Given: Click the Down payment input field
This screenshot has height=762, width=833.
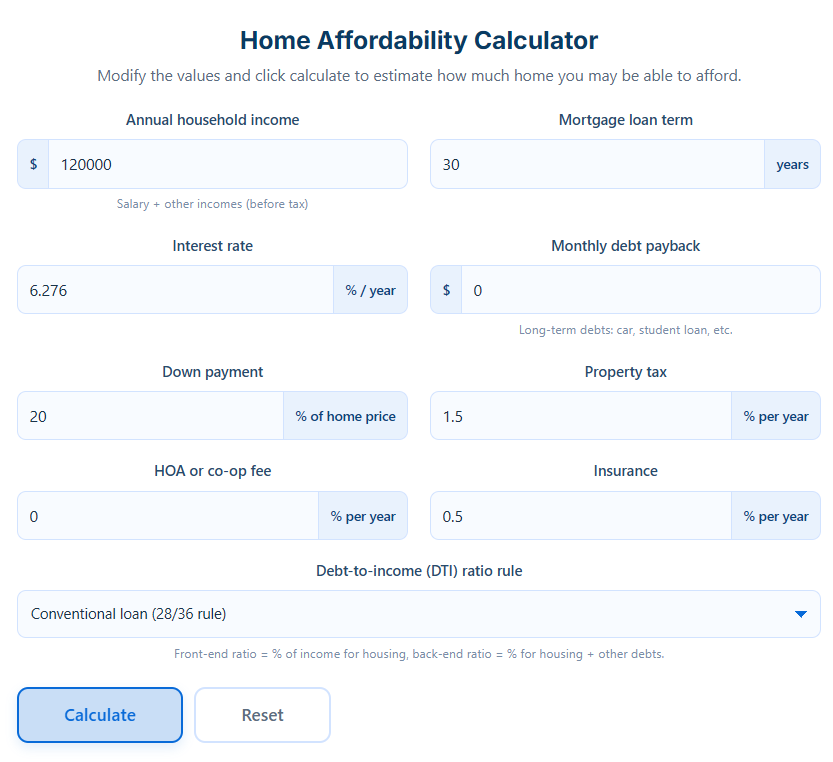Looking at the screenshot, I should click(x=150, y=416).
